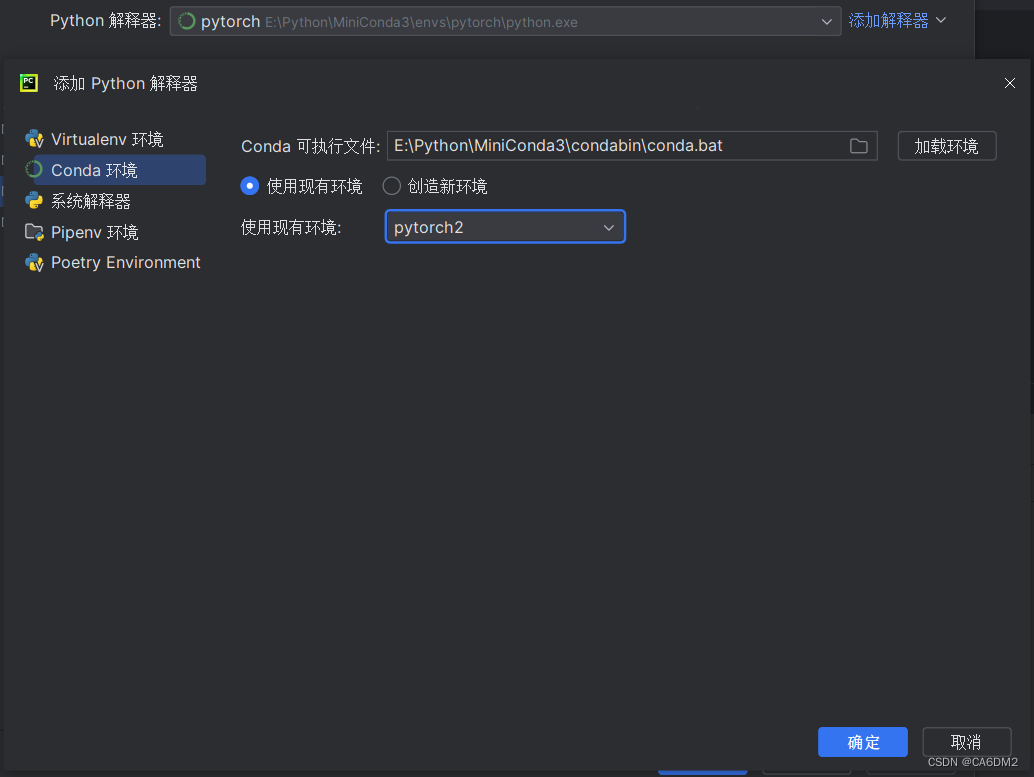Open folder picker for Conda executable path
The height and width of the screenshot is (777, 1034).
click(x=858, y=145)
